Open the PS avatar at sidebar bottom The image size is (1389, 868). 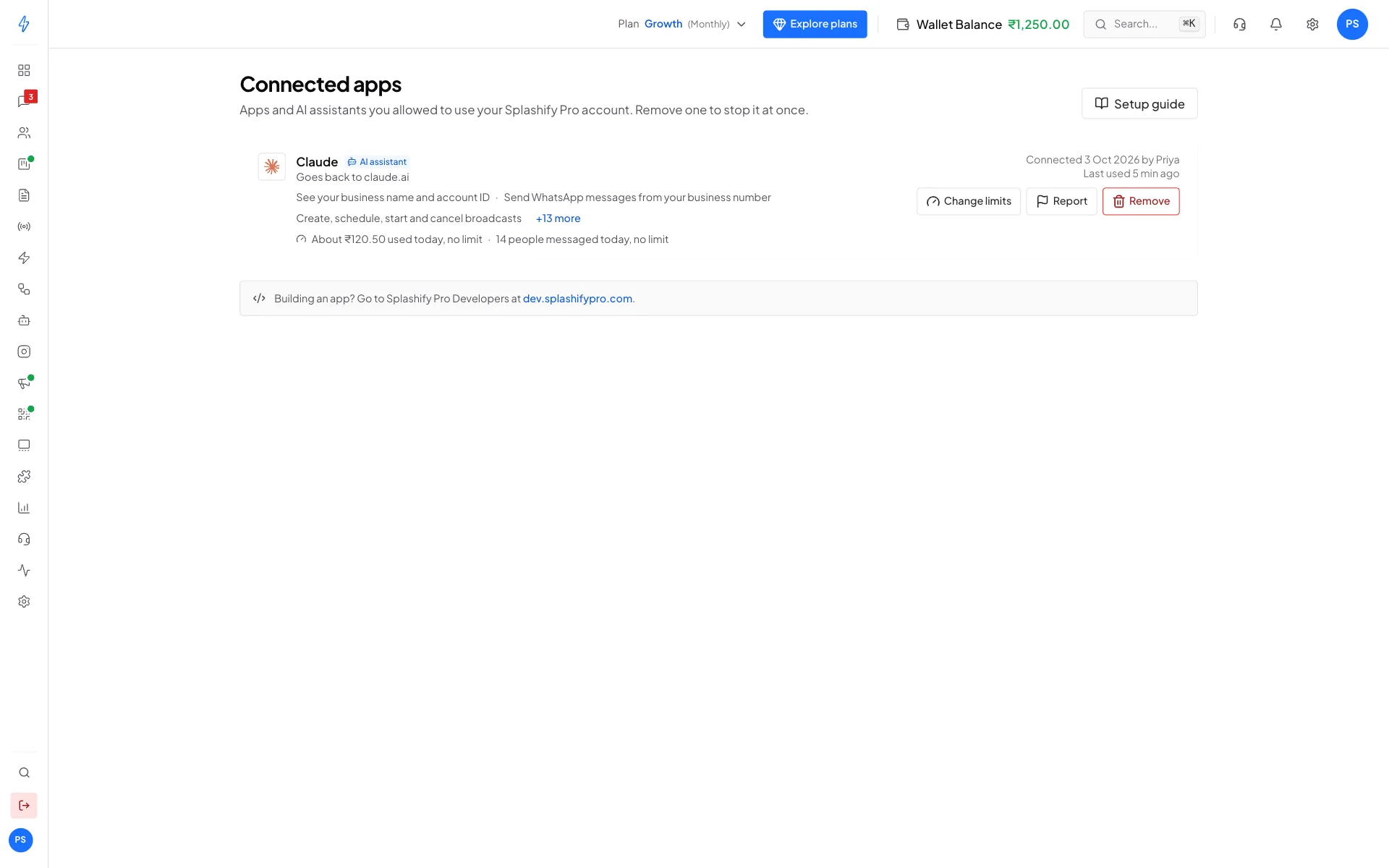pos(20,840)
